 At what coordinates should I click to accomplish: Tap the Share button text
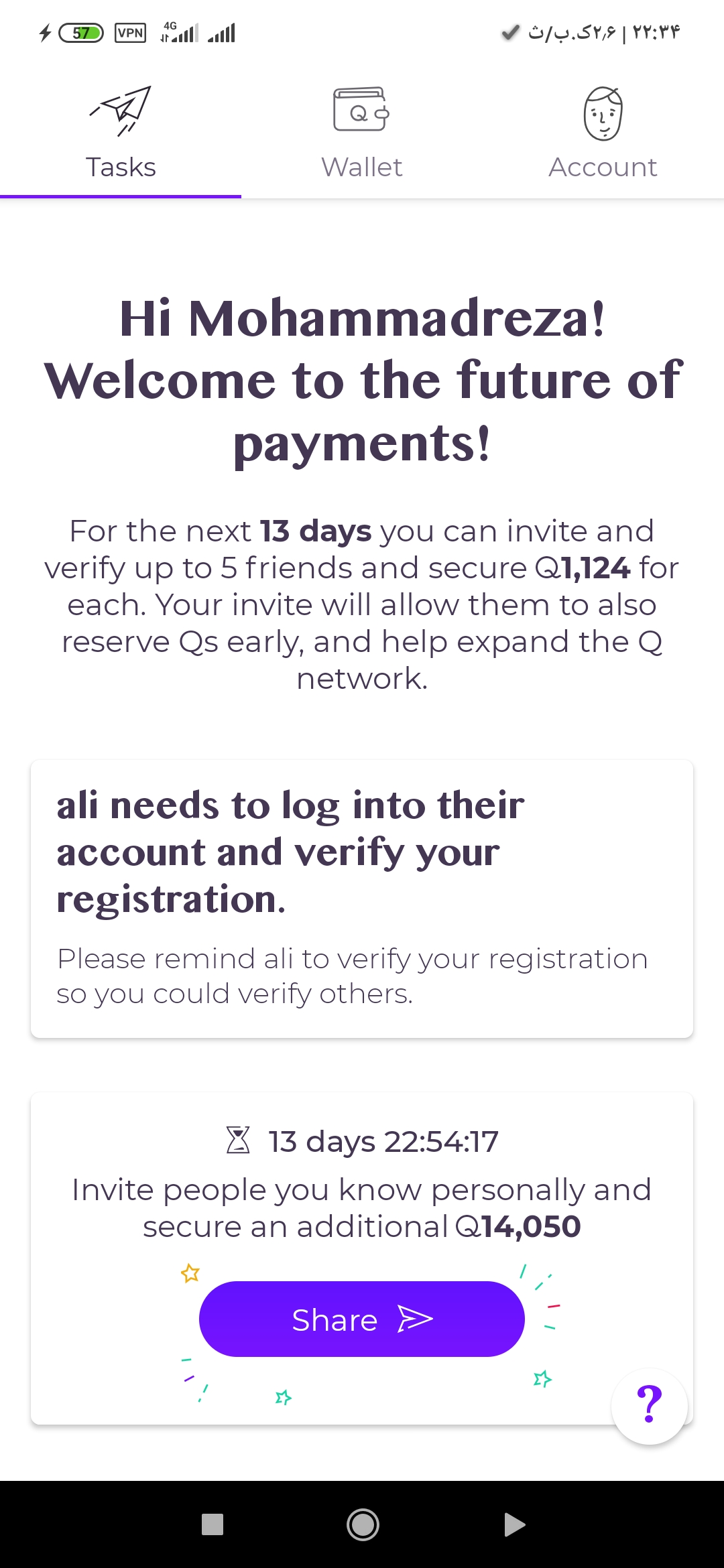click(x=335, y=1320)
